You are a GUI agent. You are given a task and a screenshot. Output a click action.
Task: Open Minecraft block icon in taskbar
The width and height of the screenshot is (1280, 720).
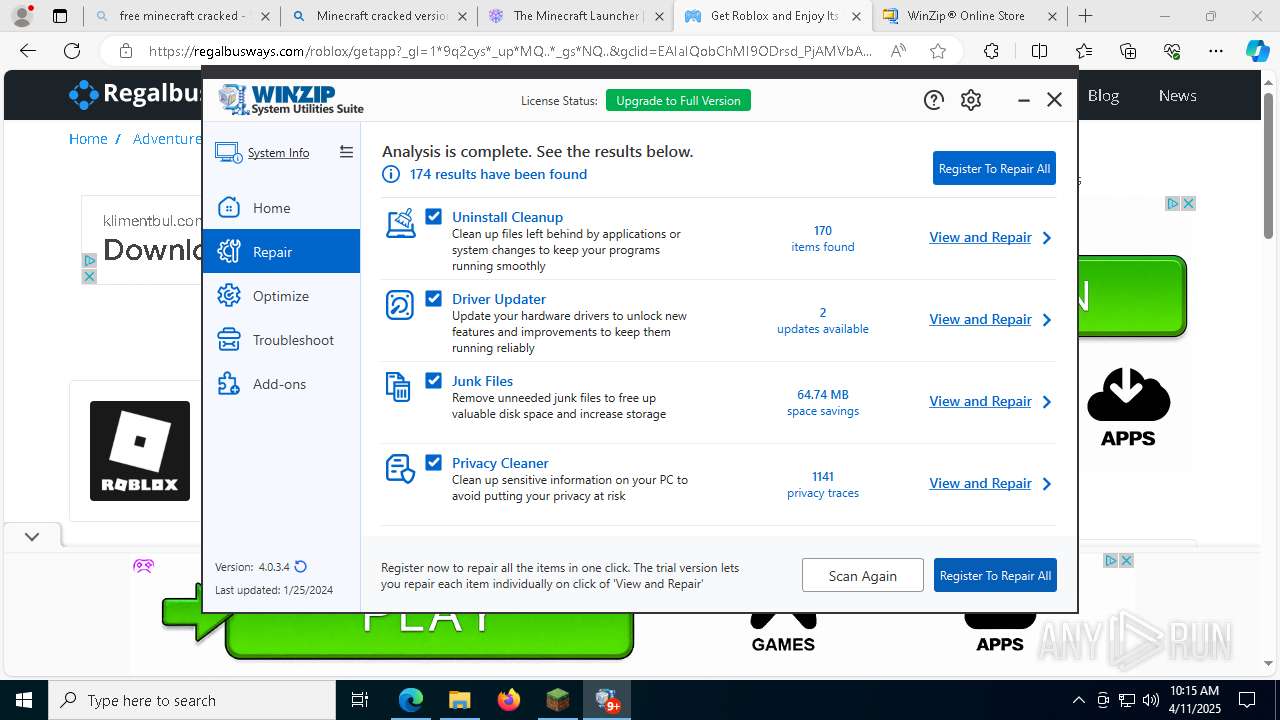558,700
